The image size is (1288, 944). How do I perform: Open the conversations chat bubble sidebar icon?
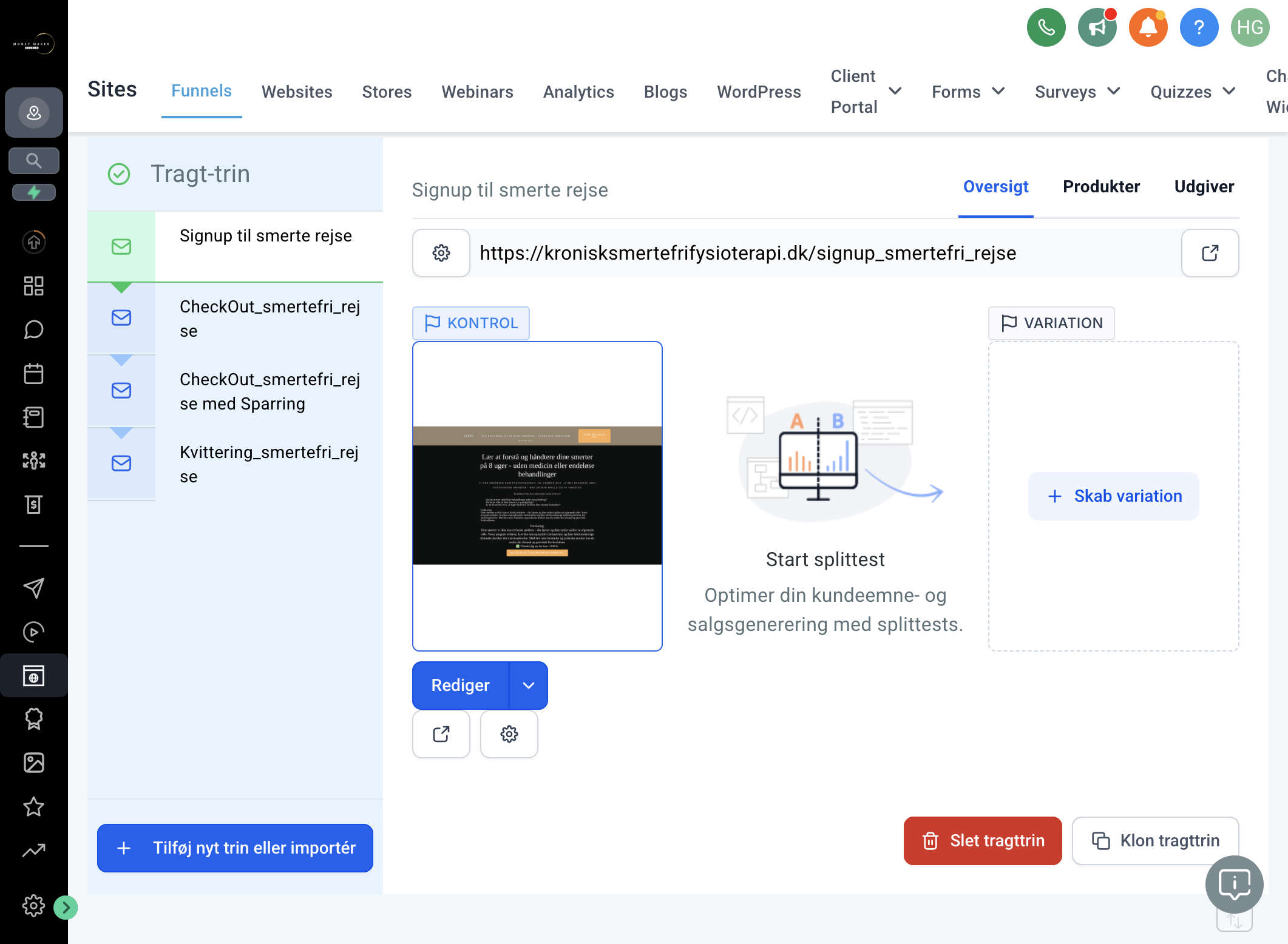pos(34,329)
